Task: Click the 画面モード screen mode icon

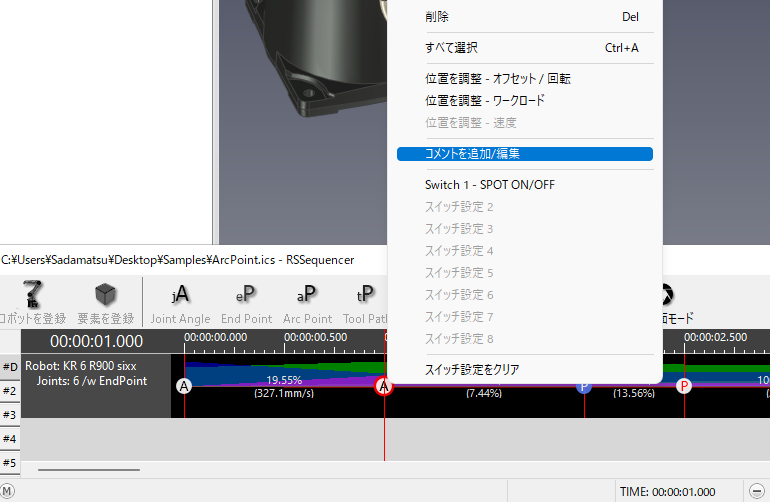Action: click(665, 296)
